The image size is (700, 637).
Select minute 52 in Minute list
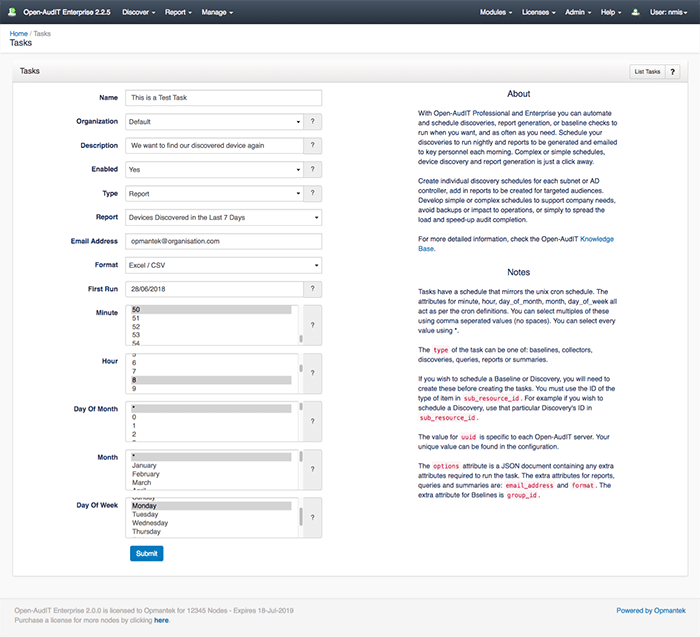(x=211, y=326)
